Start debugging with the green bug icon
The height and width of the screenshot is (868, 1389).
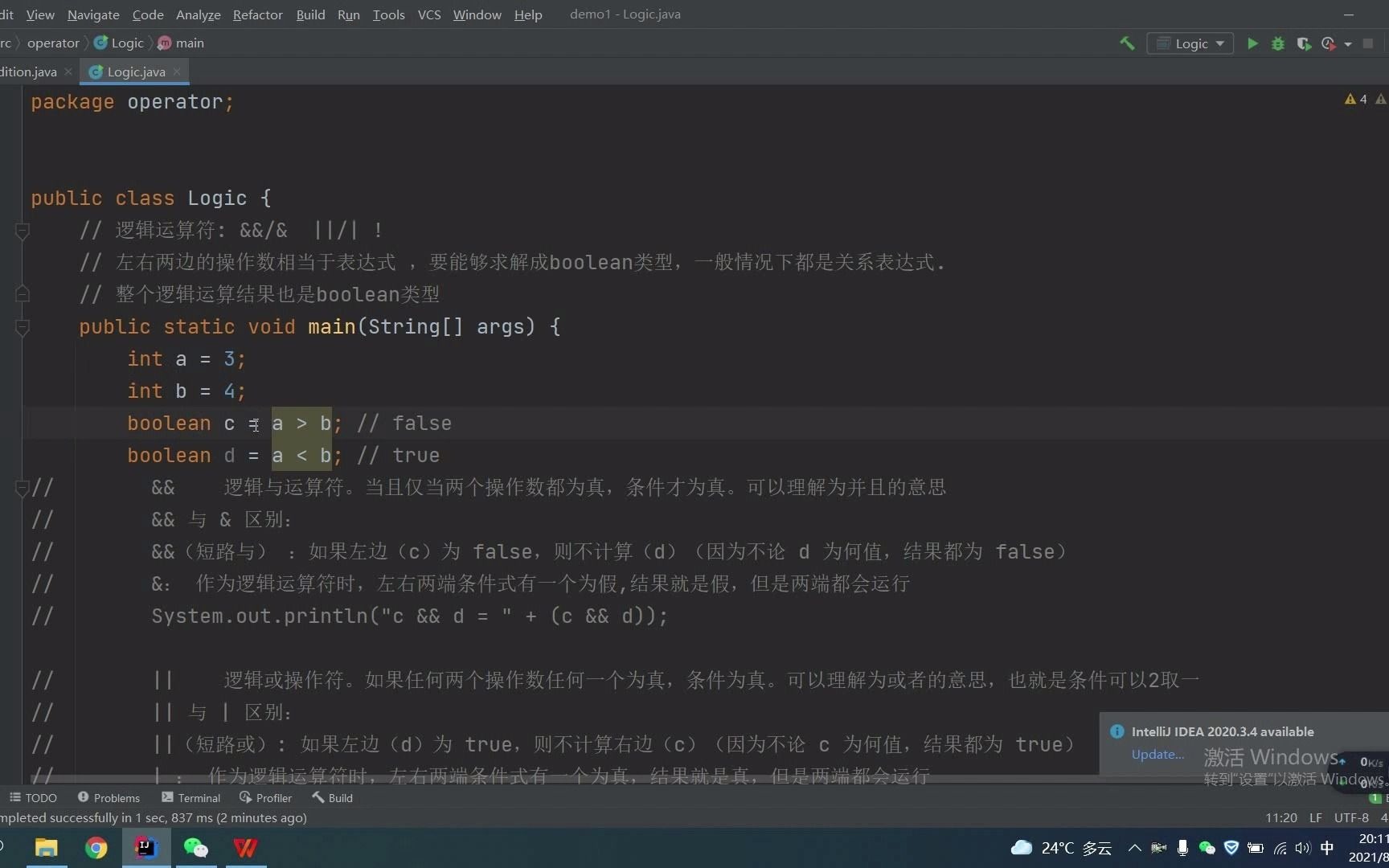pos(1278,43)
